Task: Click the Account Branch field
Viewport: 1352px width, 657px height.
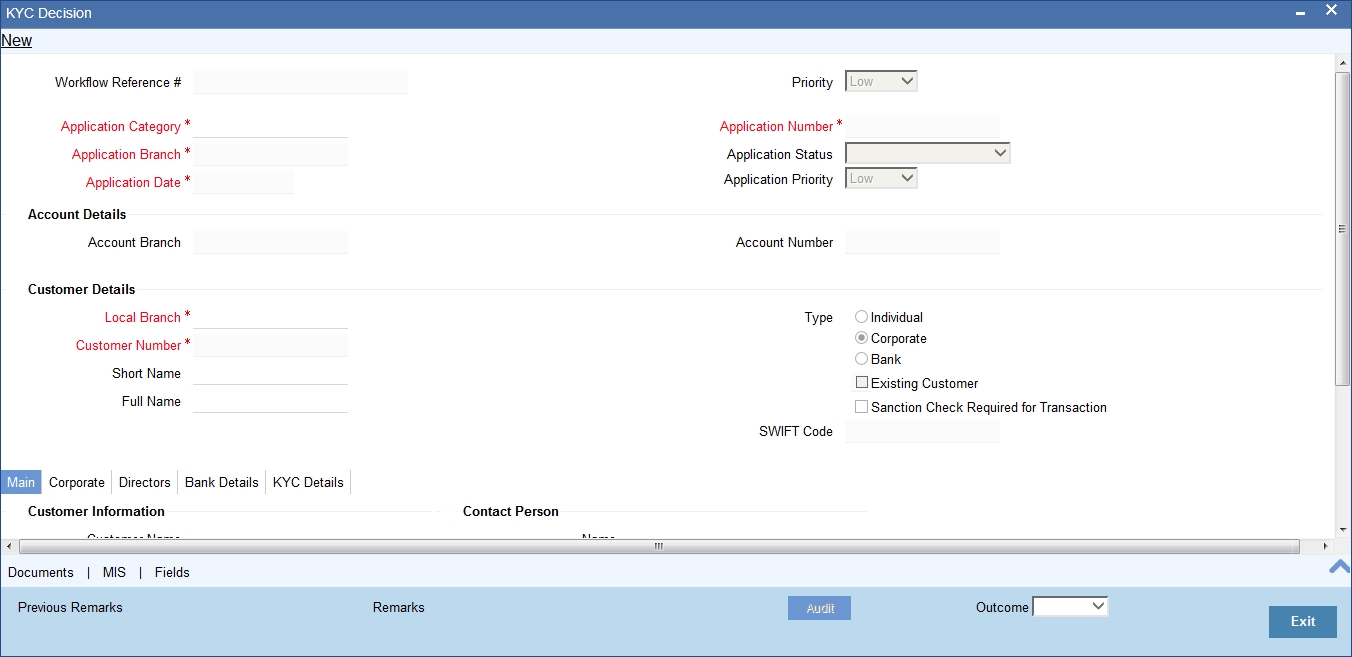Action: point(270,242)
